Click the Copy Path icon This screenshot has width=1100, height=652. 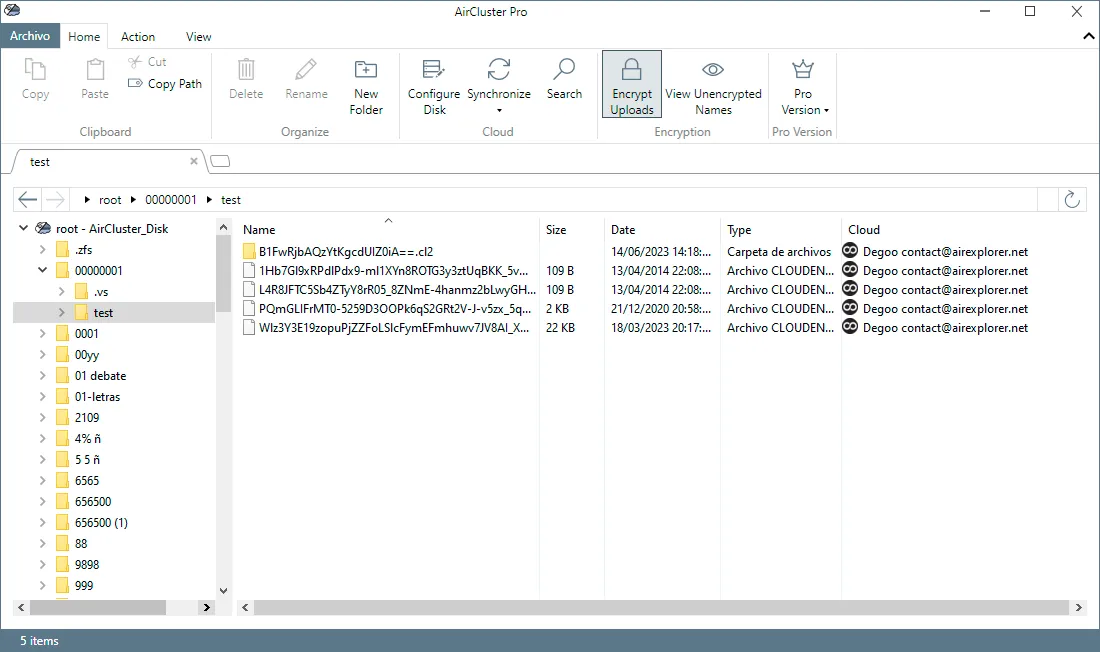(x=135, y=84)
